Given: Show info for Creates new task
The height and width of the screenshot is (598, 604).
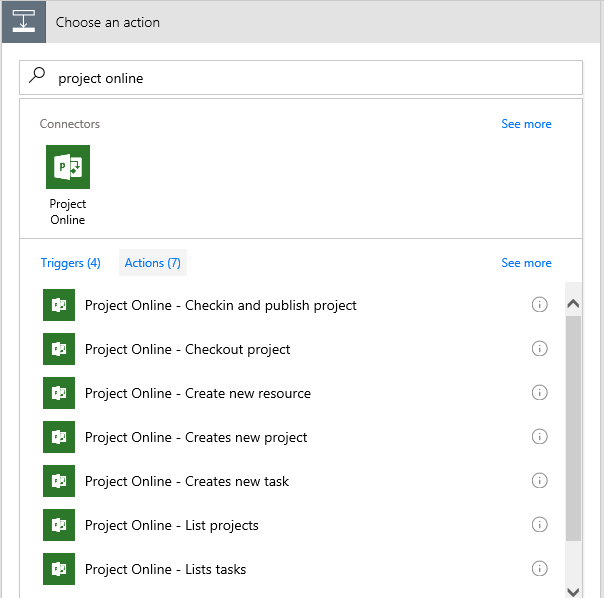Looking at the screenshot, I should (539, 480).
